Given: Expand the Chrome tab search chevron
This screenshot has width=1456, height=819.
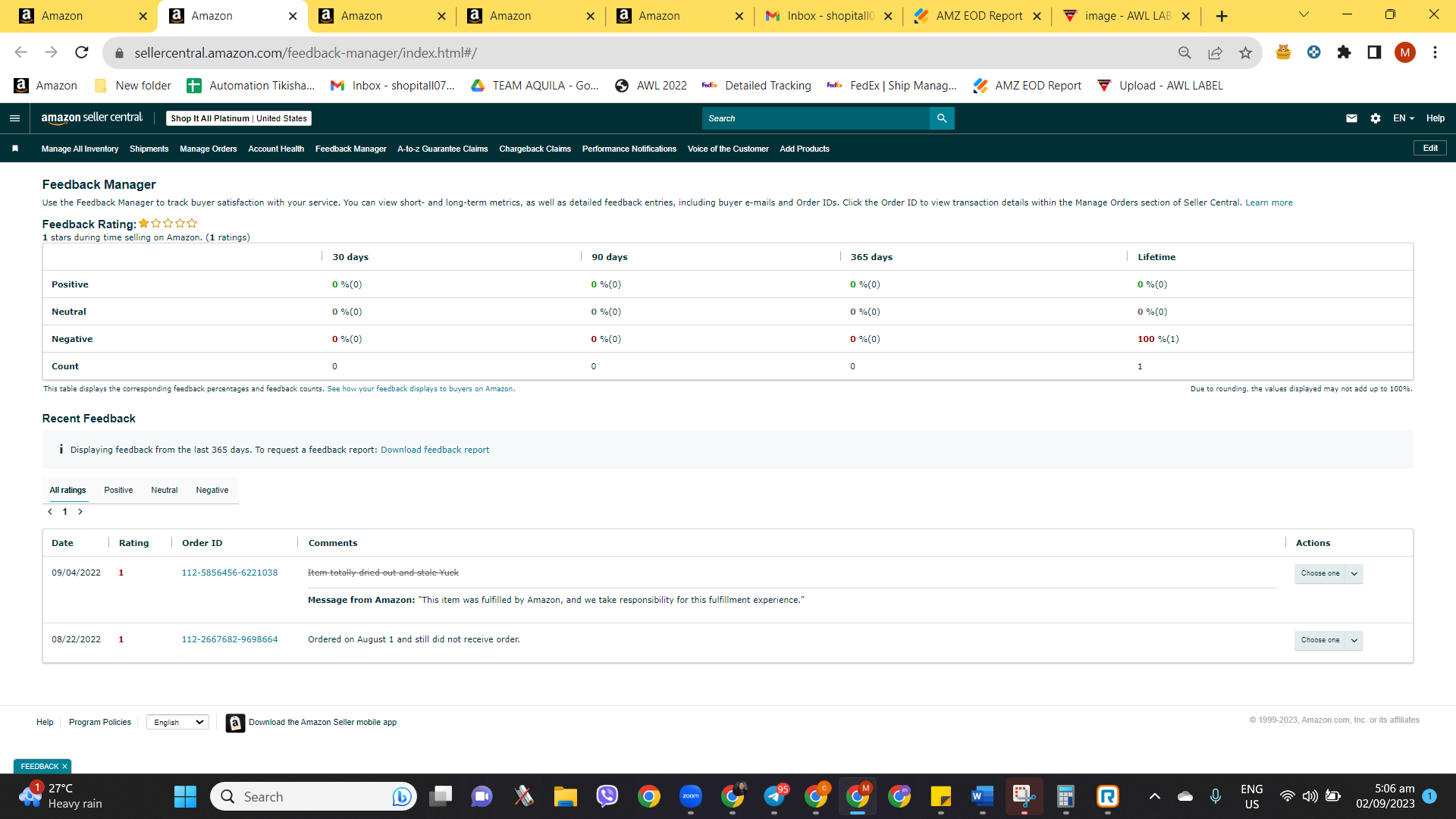Looking at the screenshot, I should coord(1304,15).
